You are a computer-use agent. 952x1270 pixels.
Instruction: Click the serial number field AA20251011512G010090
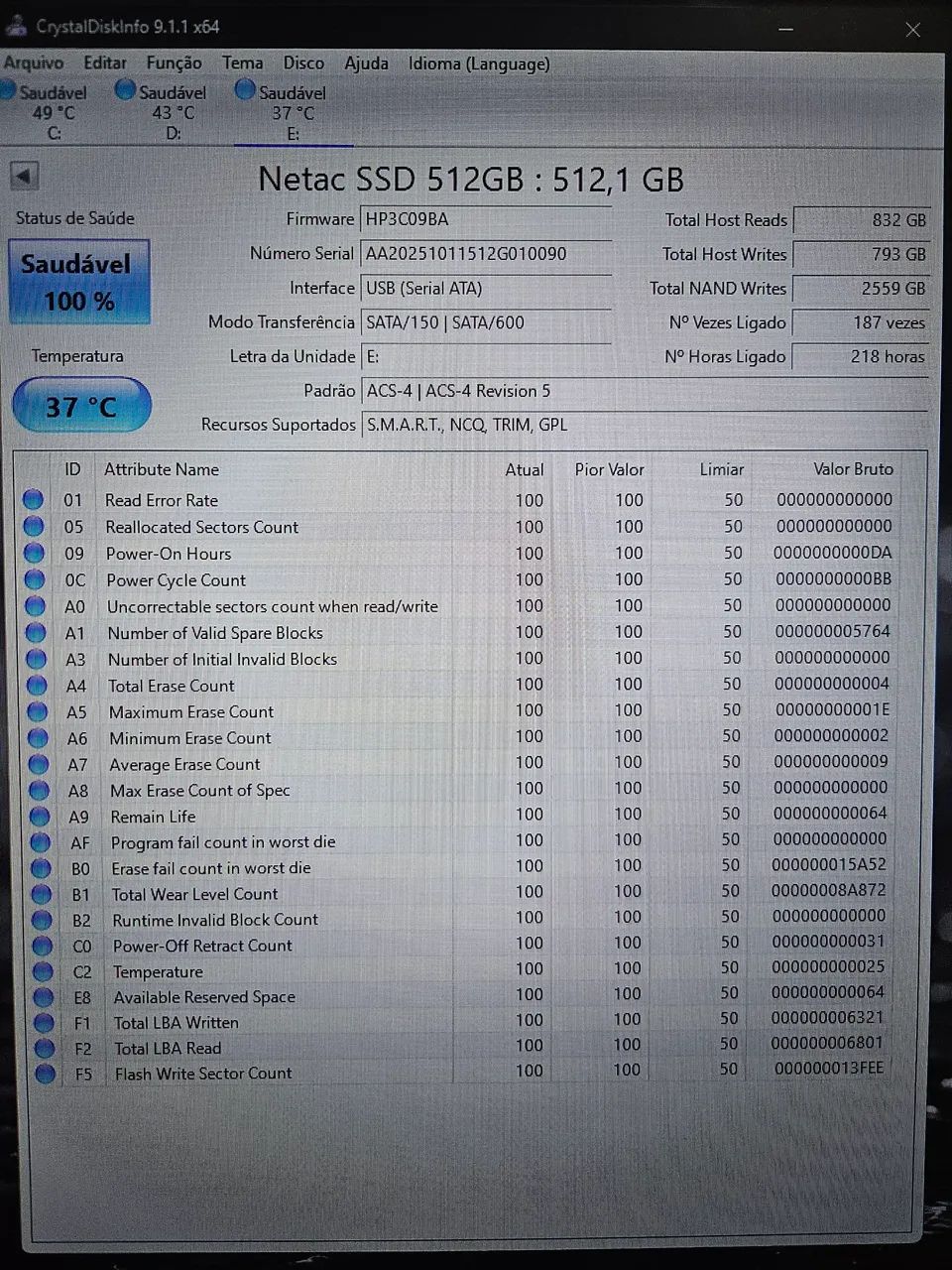click(x=486, y=254)
